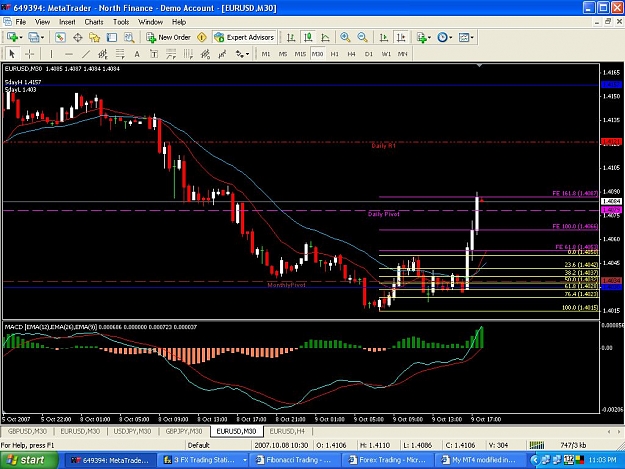Switch timeframe to H1
Viewport: 625px width, 469px height.
334,54
